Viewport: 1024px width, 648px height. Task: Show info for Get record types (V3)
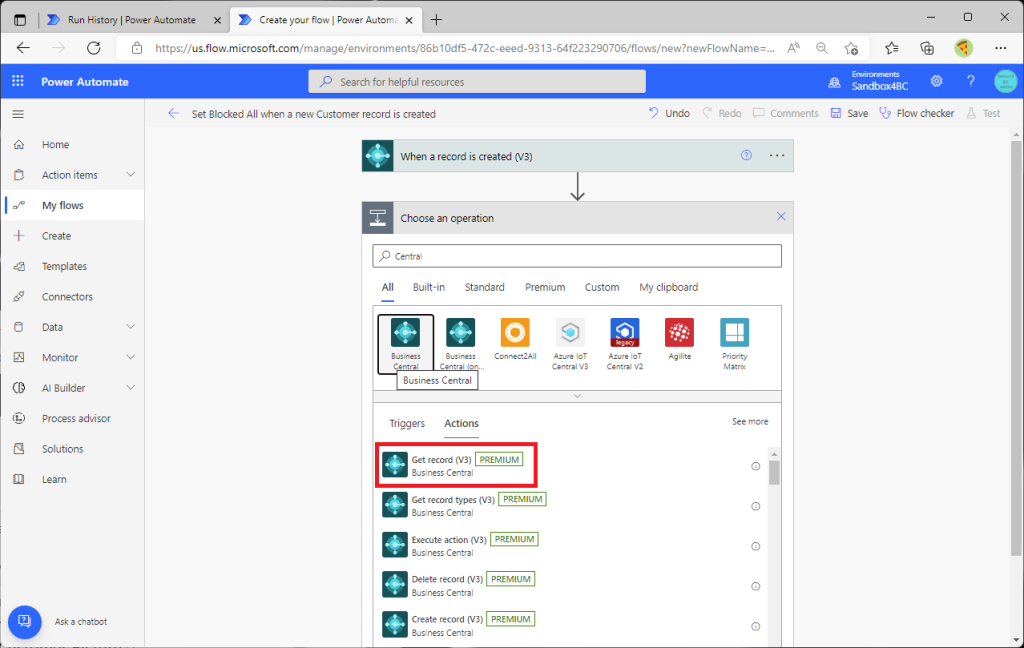(x=756, y=506)
